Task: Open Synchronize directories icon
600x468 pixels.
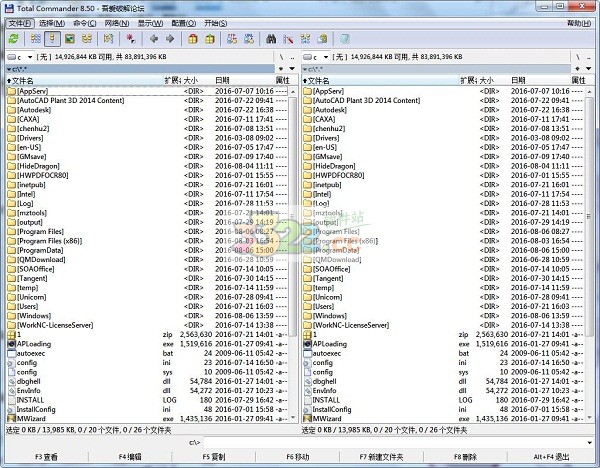Action: [305, 39]
